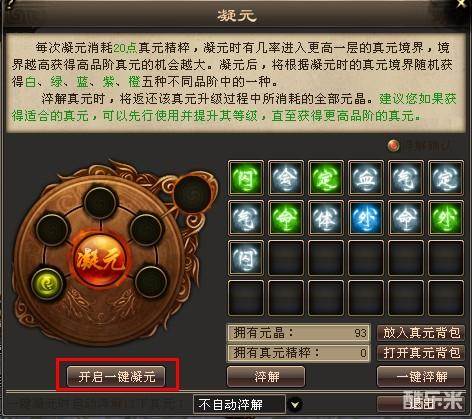Pick the white 血 orb in the top row

pyautogui.click(x=366, y=178)
